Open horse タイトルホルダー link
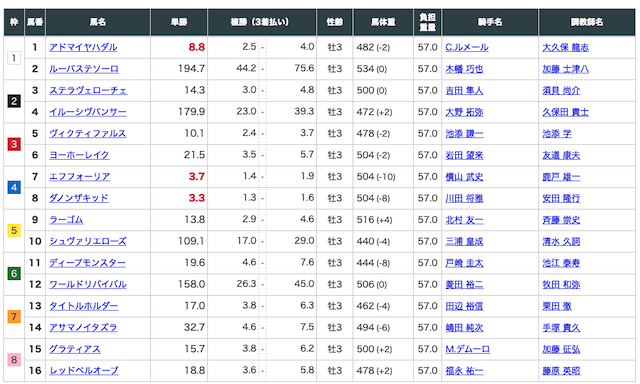This screenshot has height=384, width=640. (84, 306)
